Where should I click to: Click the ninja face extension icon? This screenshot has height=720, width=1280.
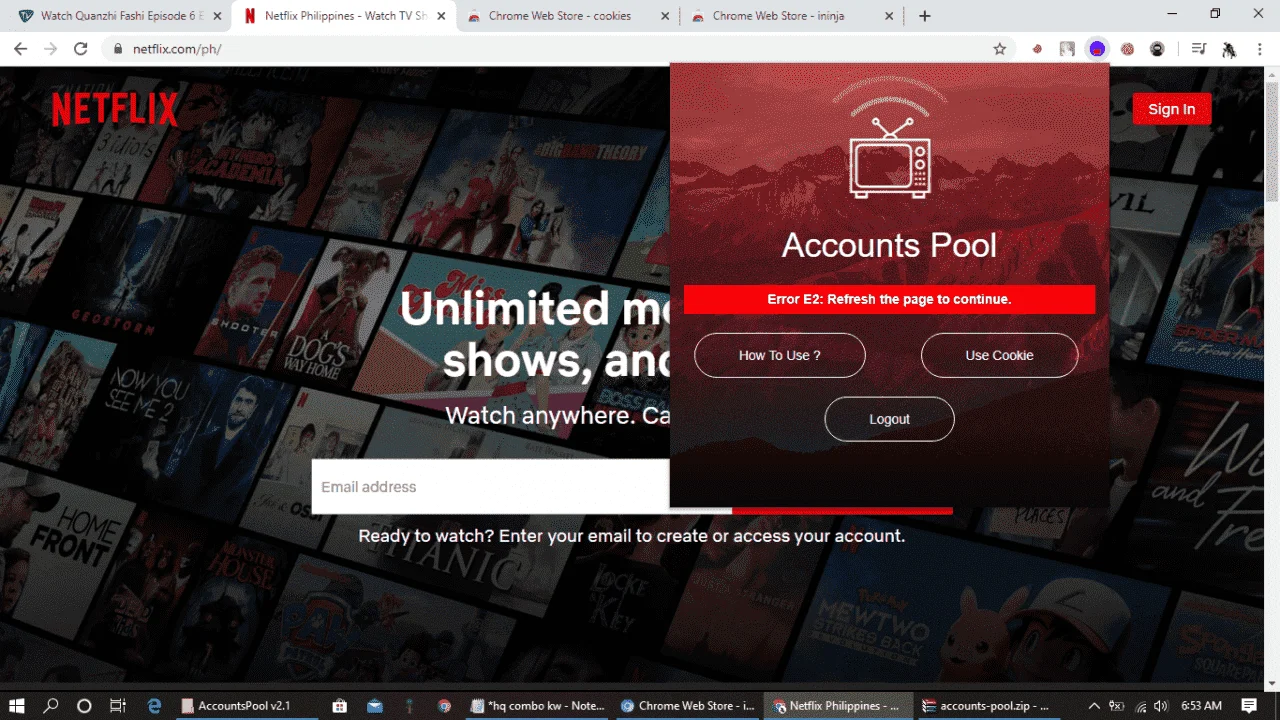click(x=1157, y=49)
